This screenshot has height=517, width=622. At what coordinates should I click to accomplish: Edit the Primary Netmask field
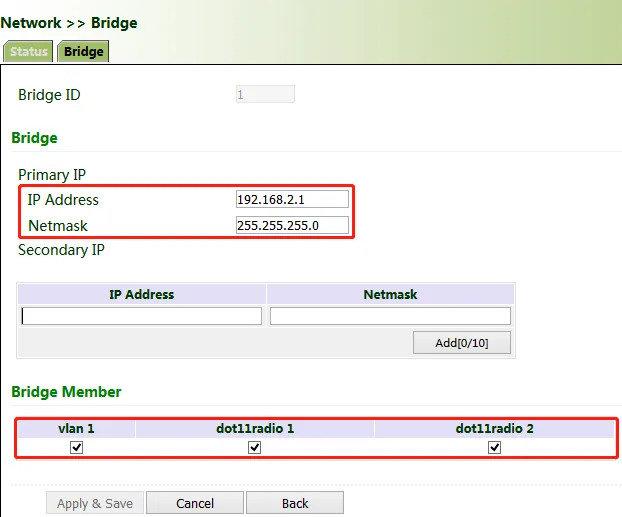click(x=292, y=225)
